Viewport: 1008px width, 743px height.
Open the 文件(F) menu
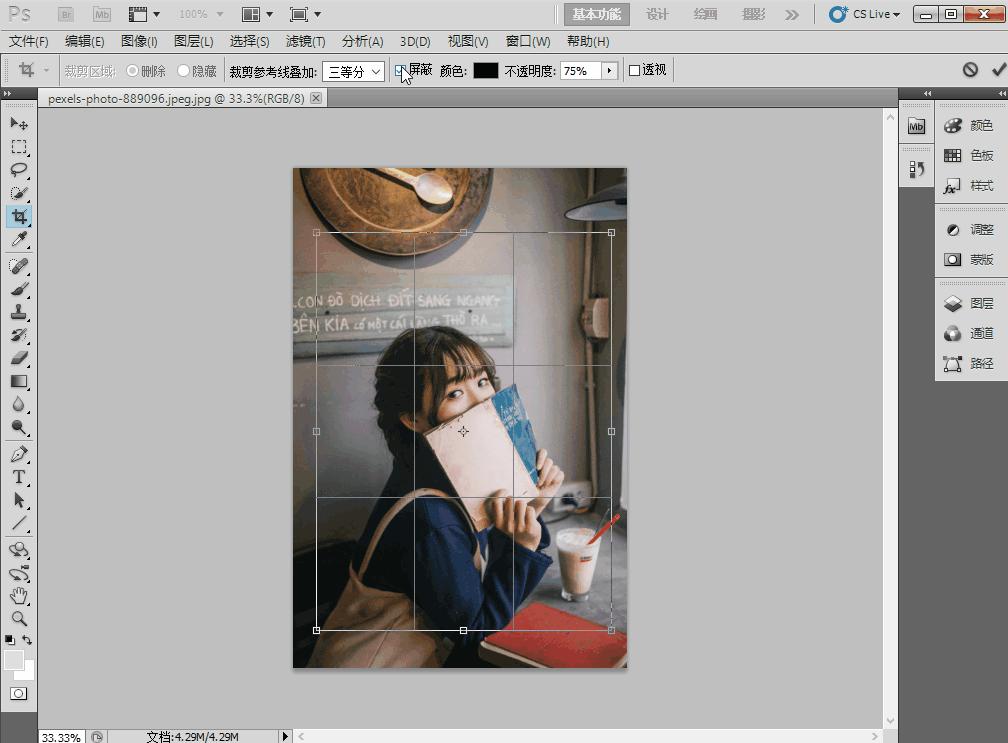tap(29, 42)
